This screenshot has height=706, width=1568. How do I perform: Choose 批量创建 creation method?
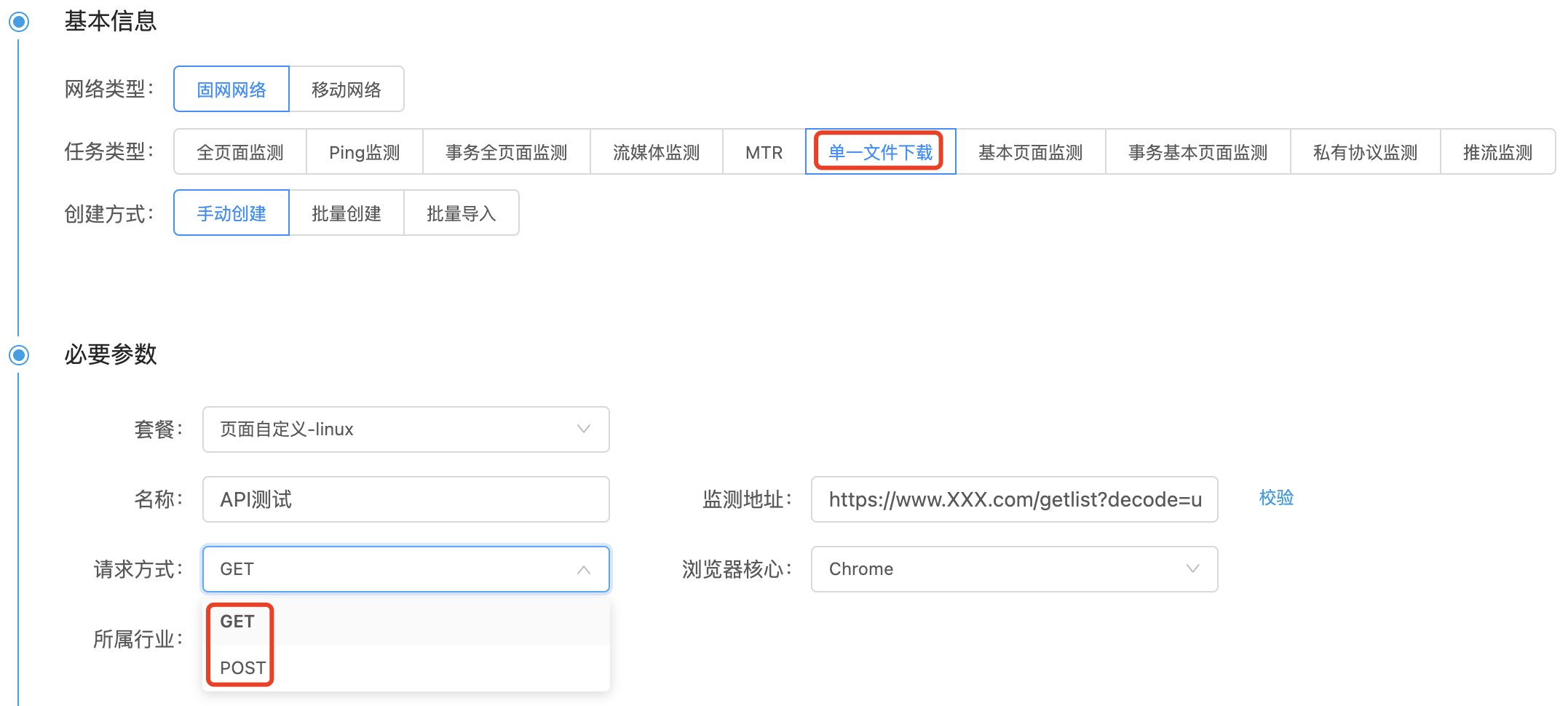tap(346, 213)
